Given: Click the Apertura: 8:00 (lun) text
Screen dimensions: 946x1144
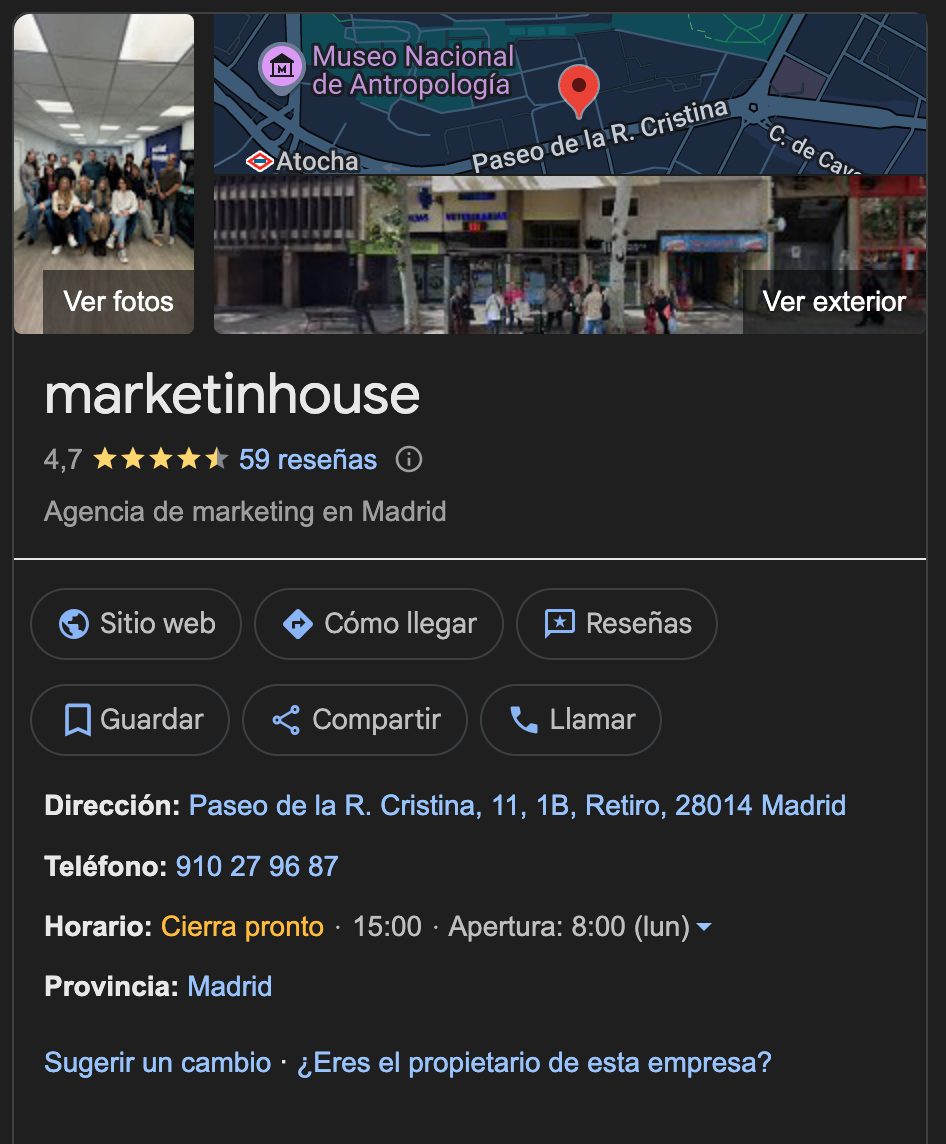Looking at the screenshot, I should 569,927.
